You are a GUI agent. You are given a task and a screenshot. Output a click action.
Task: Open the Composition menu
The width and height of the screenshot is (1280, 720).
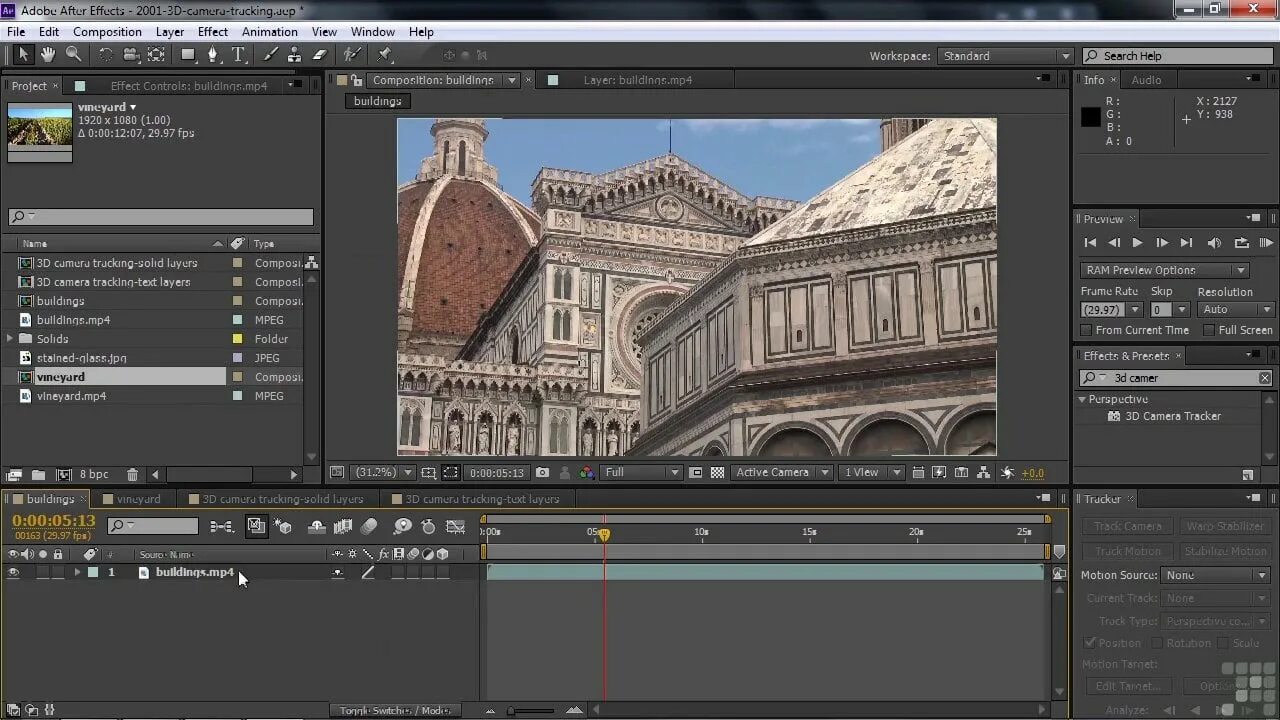107,32
